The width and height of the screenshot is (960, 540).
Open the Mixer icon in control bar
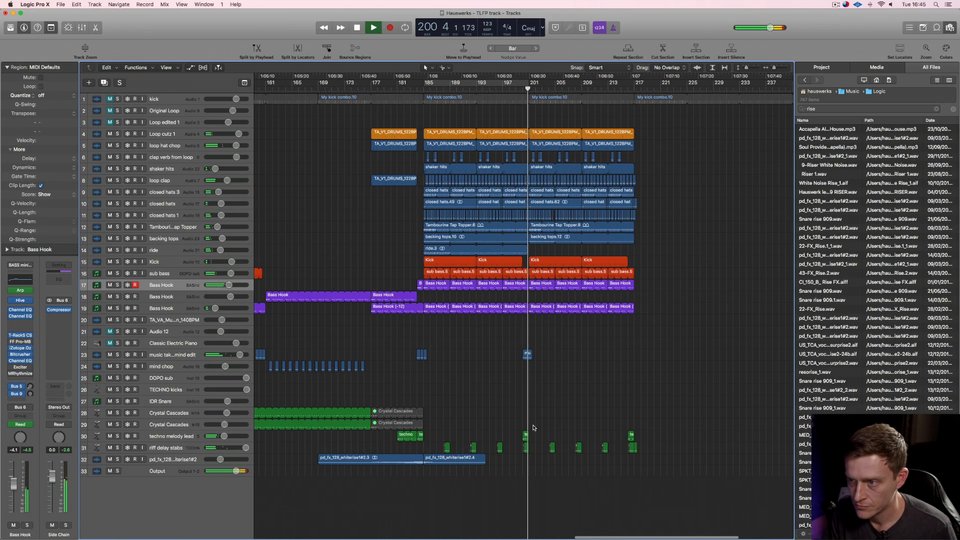(x=81, y=28)
